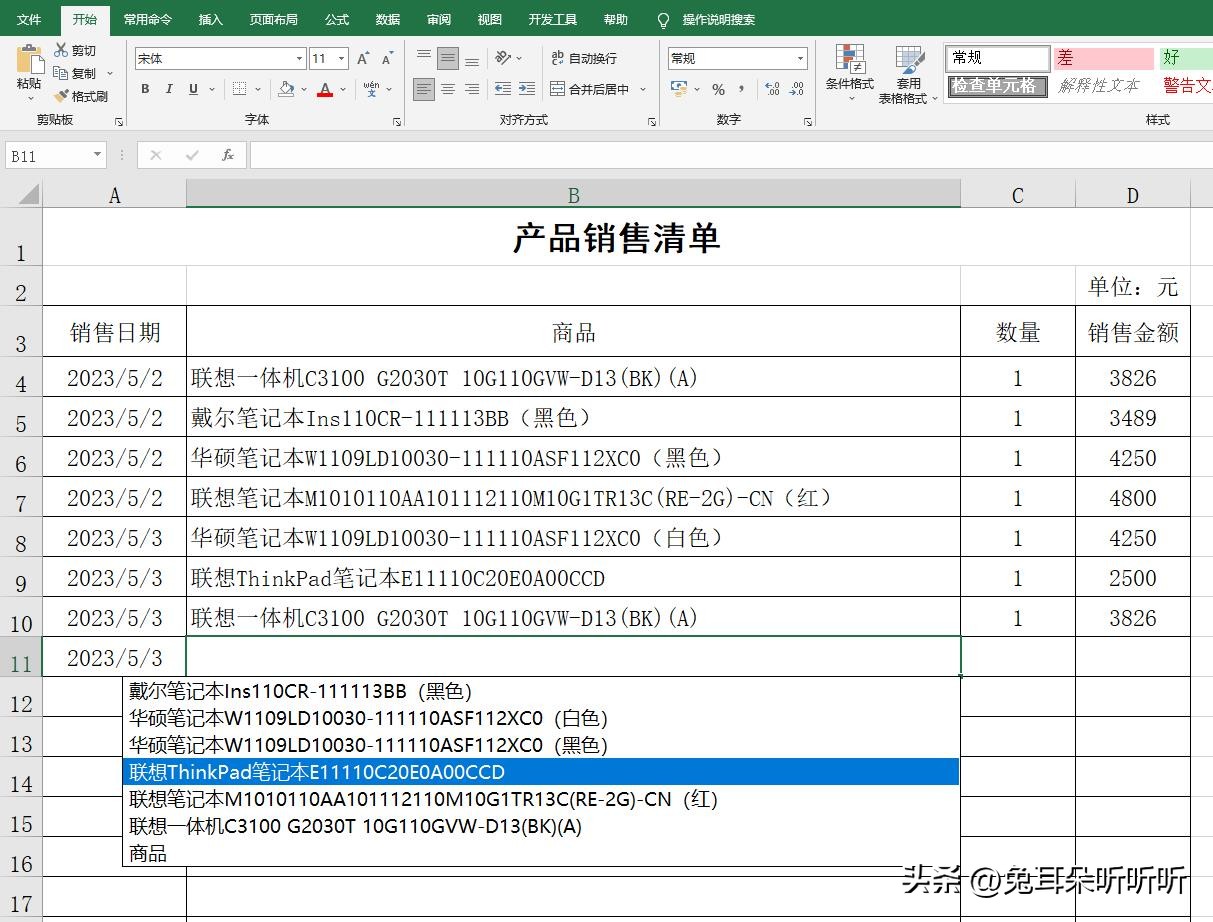
Task: Apply the red font color A
Action: pyautogui.click(x=324, y=89)
